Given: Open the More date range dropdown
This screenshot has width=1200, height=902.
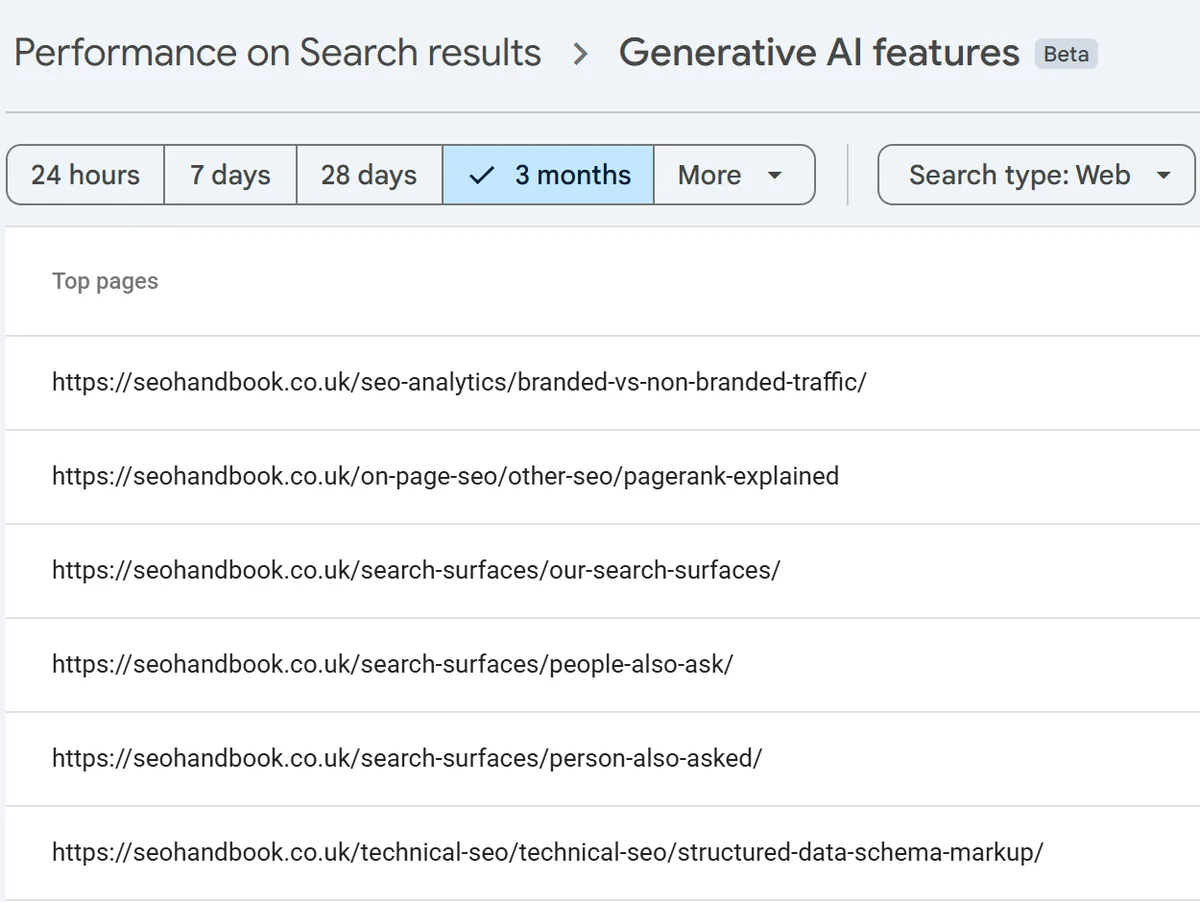Looking at the screenshot, I should click(x=734, y=175).
